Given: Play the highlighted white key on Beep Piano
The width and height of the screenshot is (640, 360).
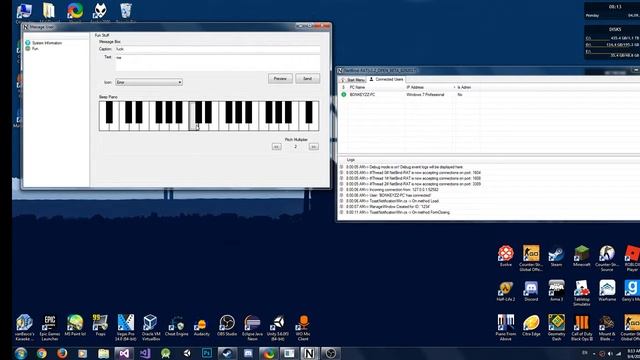Looking at the screenshot, I should click(193, 127).
